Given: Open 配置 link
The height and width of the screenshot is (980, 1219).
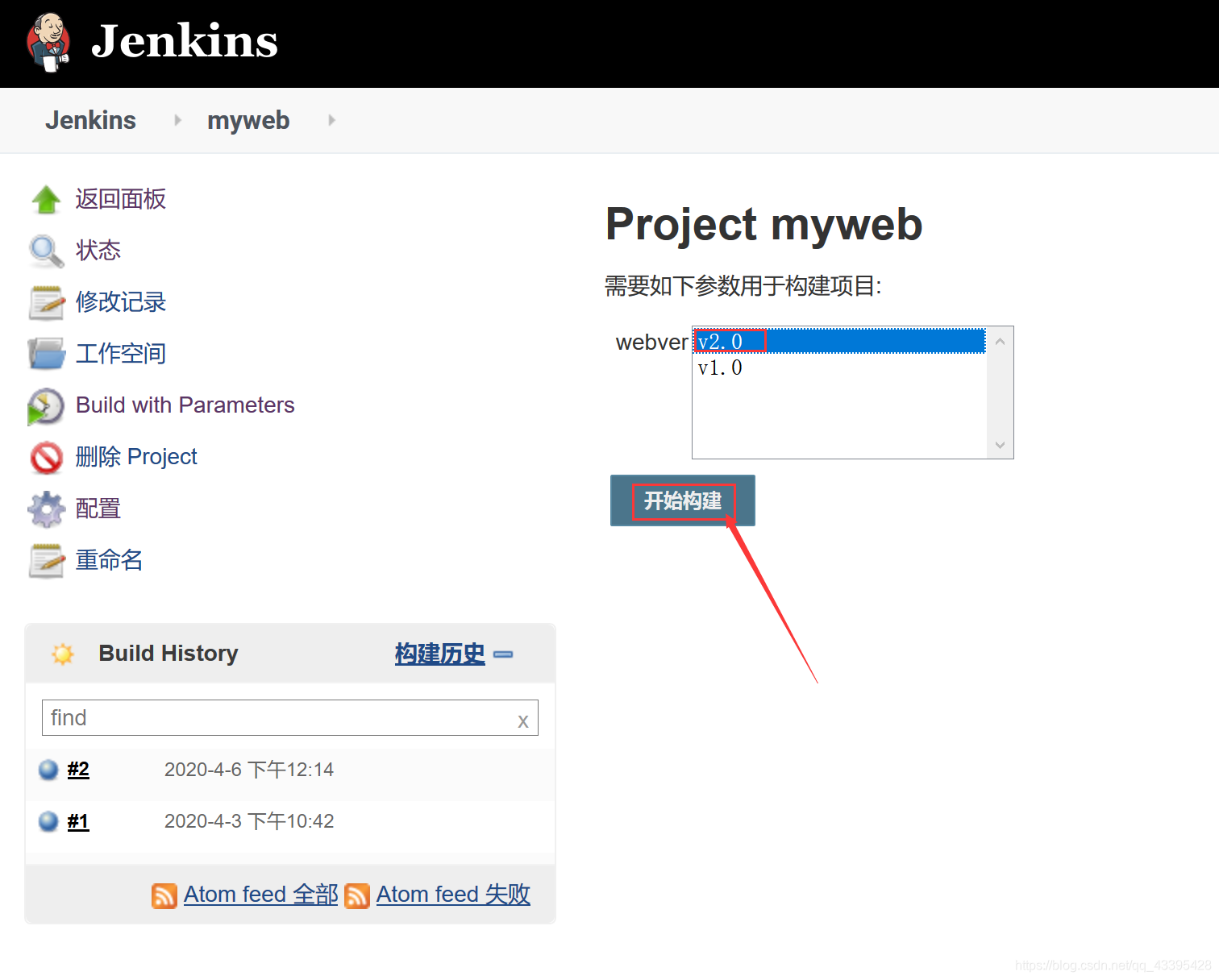Looking at the screenshot, I should coord(98,509).
